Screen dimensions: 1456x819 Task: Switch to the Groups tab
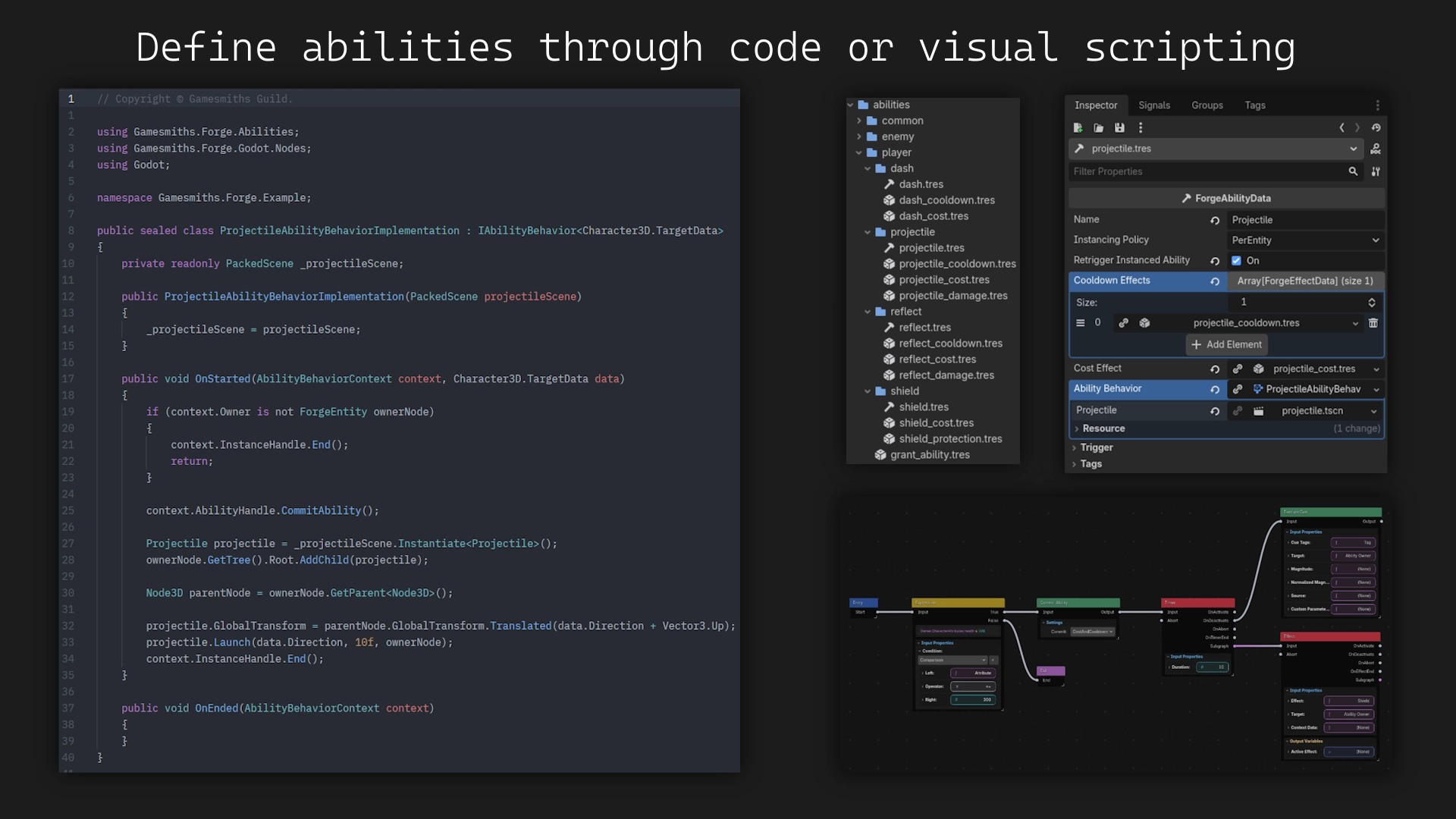(x=1207, y=105)
